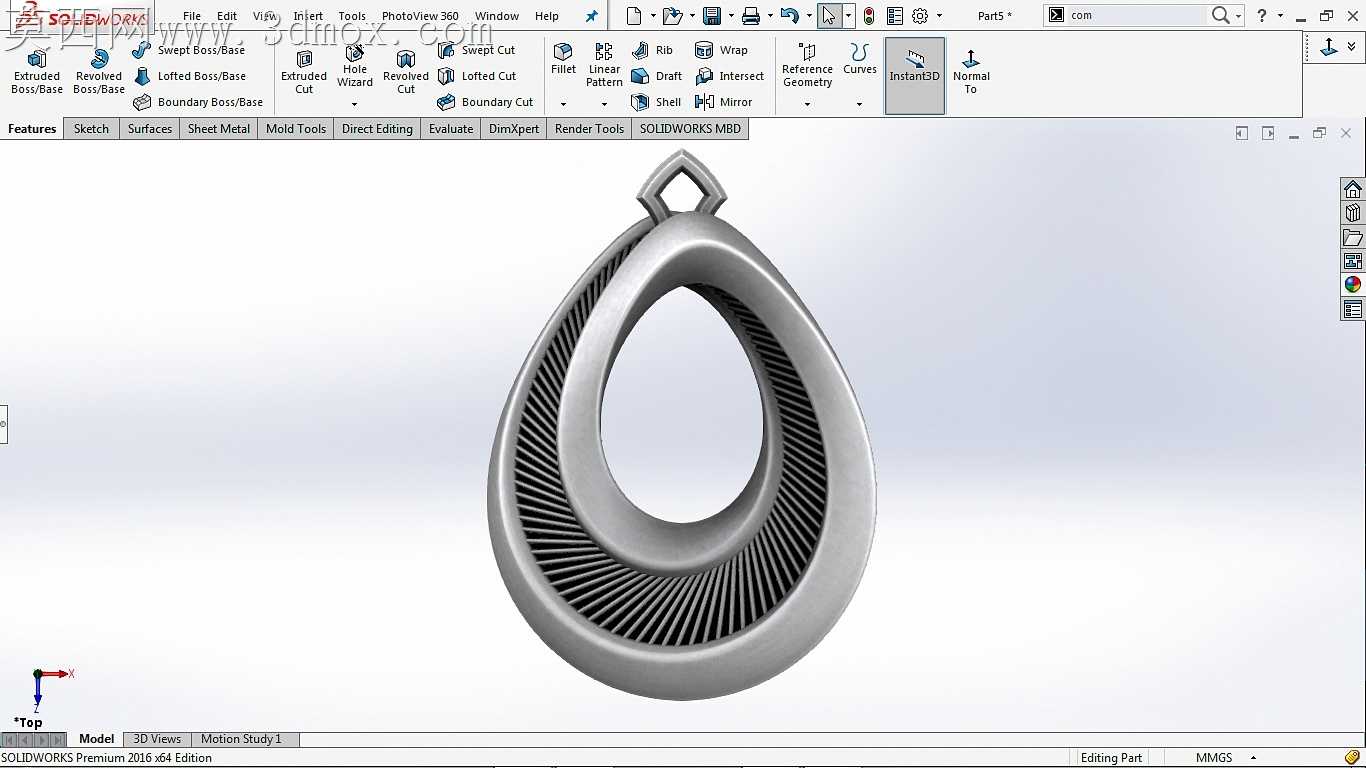Click the New document icon
Viewport: 1366px width, 768px height.
(633, 16)
